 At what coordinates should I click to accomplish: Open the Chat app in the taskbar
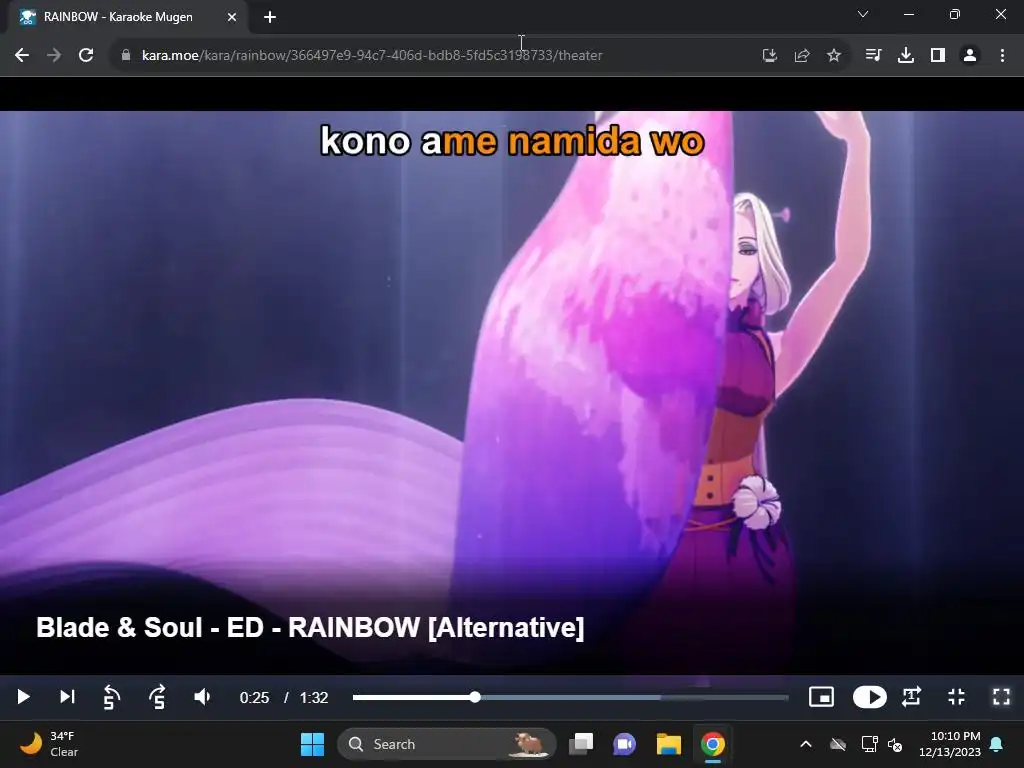tap(624, 744)
